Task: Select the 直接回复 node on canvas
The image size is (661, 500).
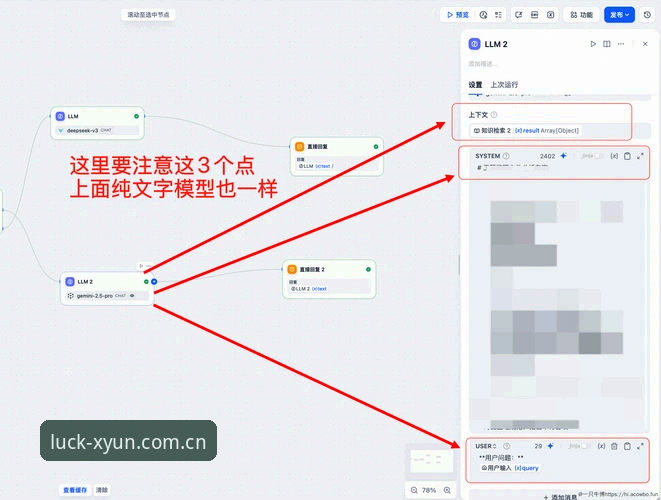Action: pos(336,156)
